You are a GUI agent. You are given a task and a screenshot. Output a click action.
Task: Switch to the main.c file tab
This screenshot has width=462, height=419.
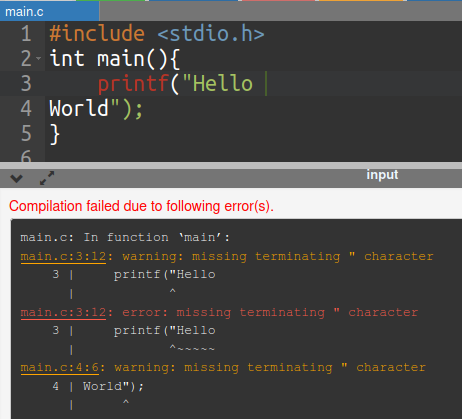[24, 12]
